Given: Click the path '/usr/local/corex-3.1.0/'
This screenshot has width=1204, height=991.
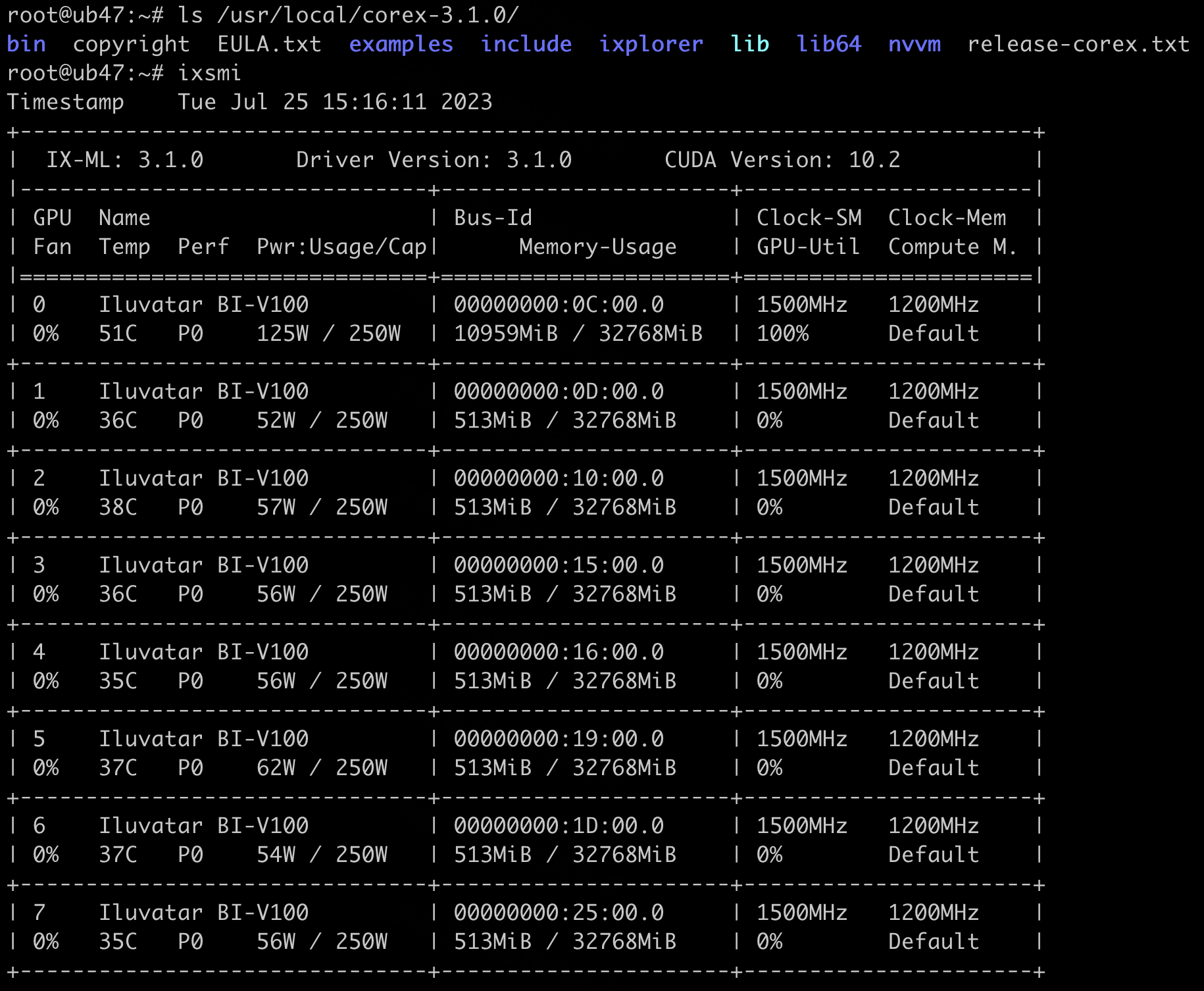Looking at the screenshot, I should pyautogui.click(x=368, y=15).
